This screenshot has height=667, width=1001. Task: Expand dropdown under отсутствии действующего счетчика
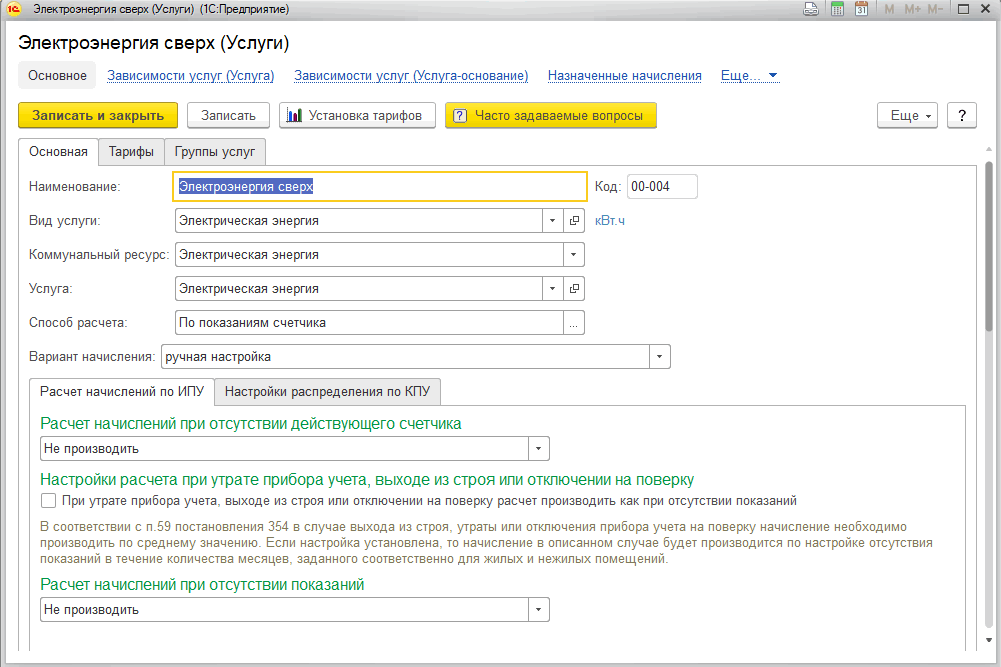click(x=539, y=449)
